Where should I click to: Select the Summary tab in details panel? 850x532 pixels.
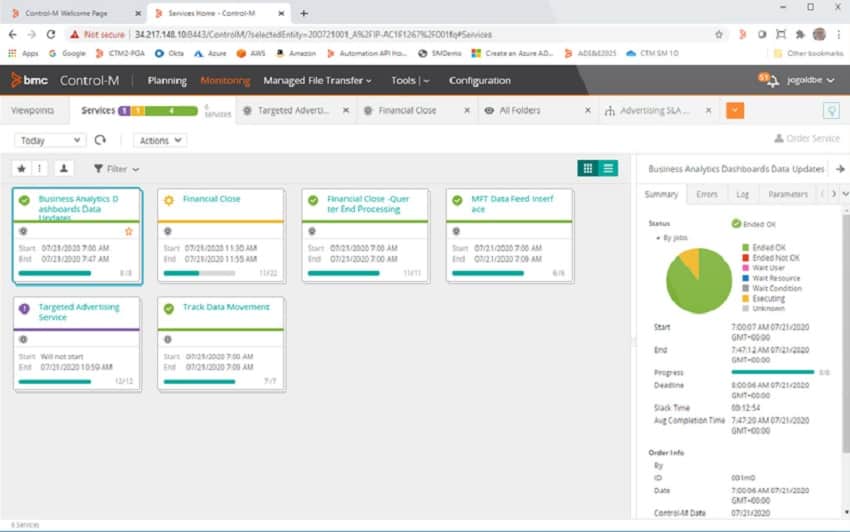[x=661, y=194]
